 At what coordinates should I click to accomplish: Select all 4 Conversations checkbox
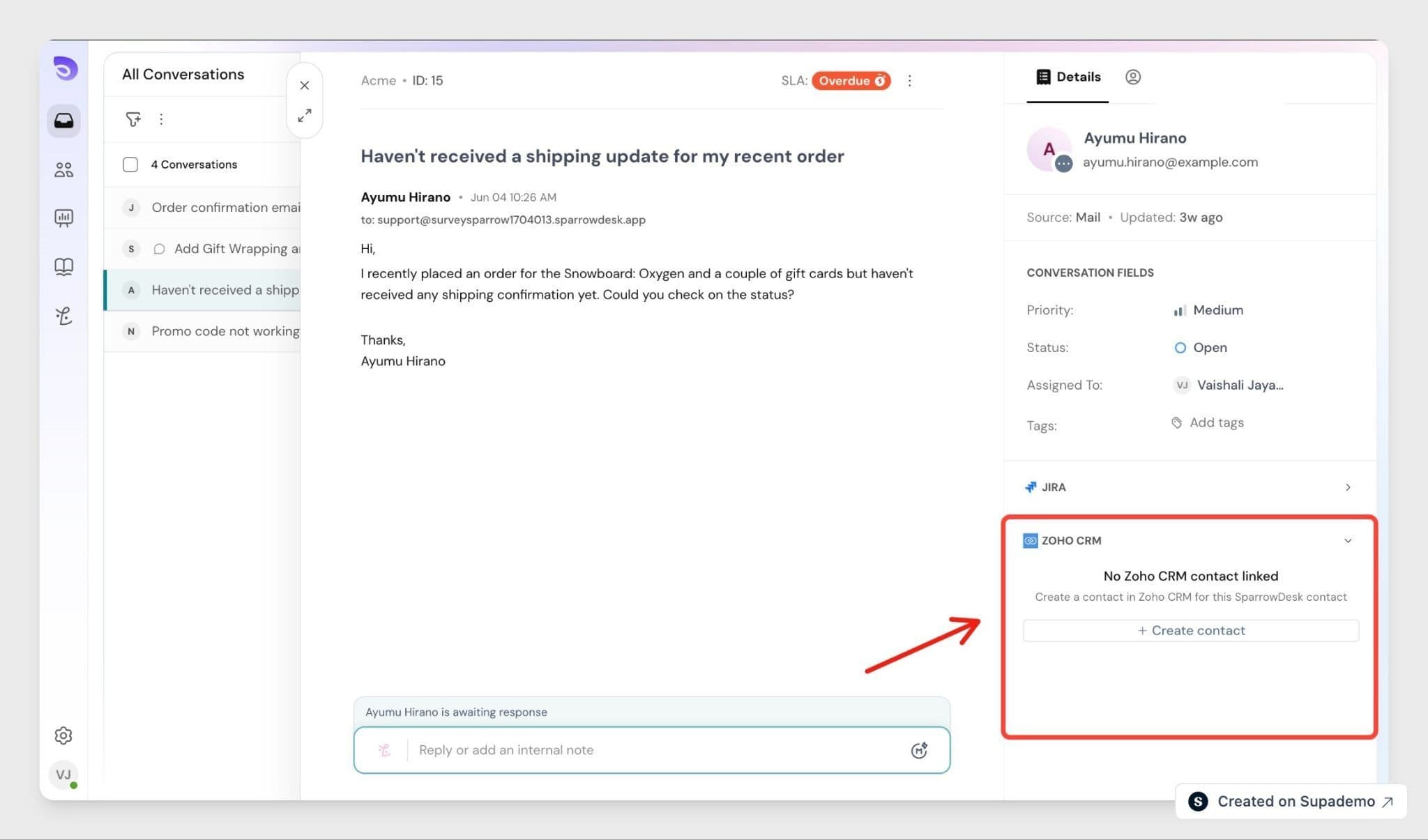130,165
